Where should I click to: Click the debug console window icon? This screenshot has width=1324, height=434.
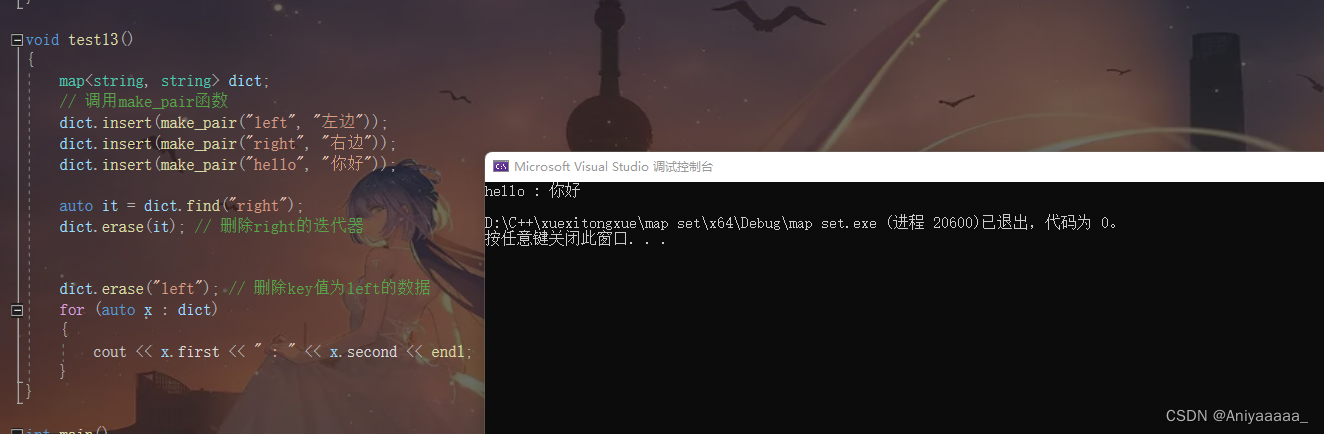tap(501, 167)
